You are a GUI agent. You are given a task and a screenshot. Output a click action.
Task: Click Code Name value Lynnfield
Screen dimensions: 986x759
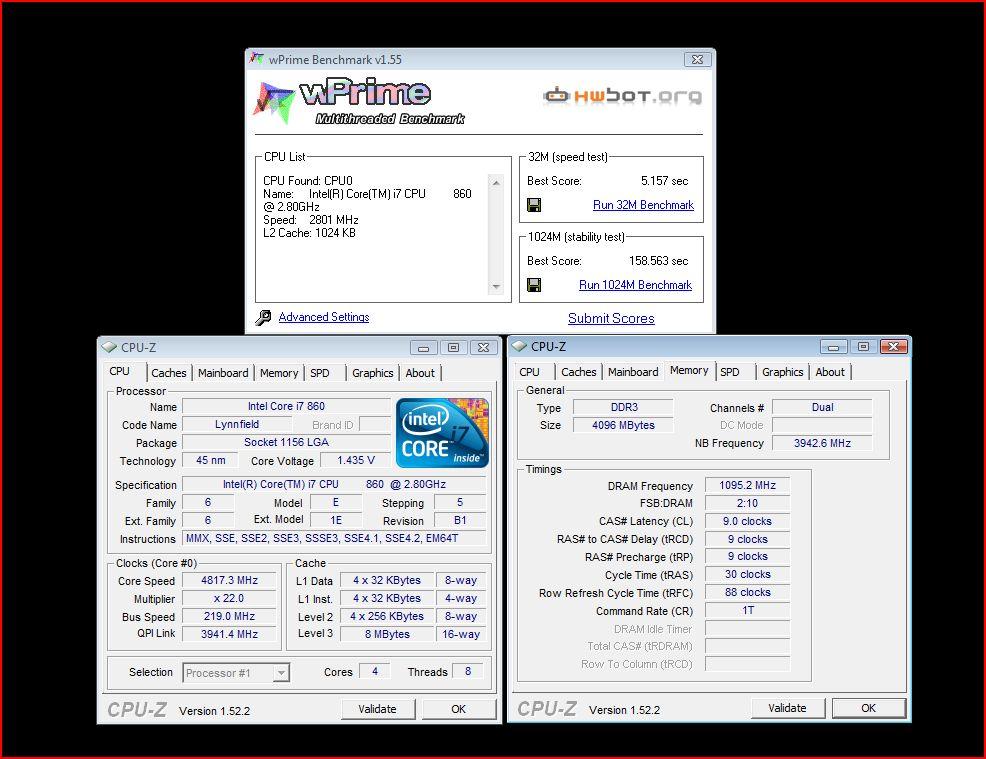pyautogui.click(x=236, y=424)
